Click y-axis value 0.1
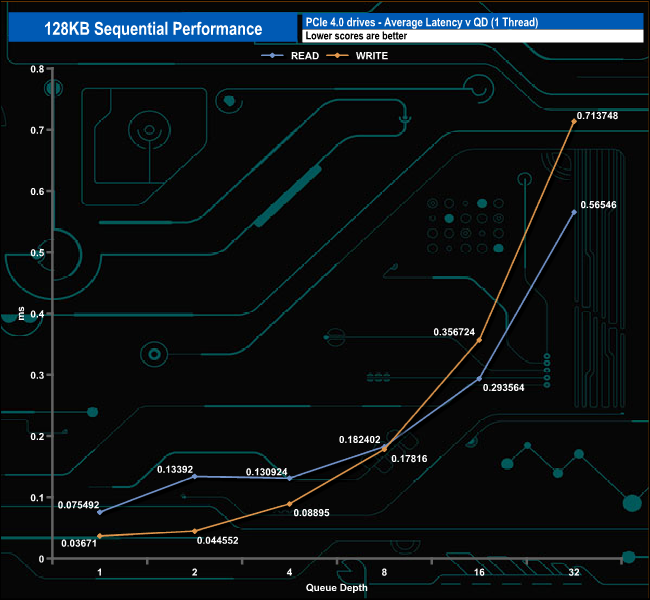Screen dimensions: 650x600 [x=37, y=498]
